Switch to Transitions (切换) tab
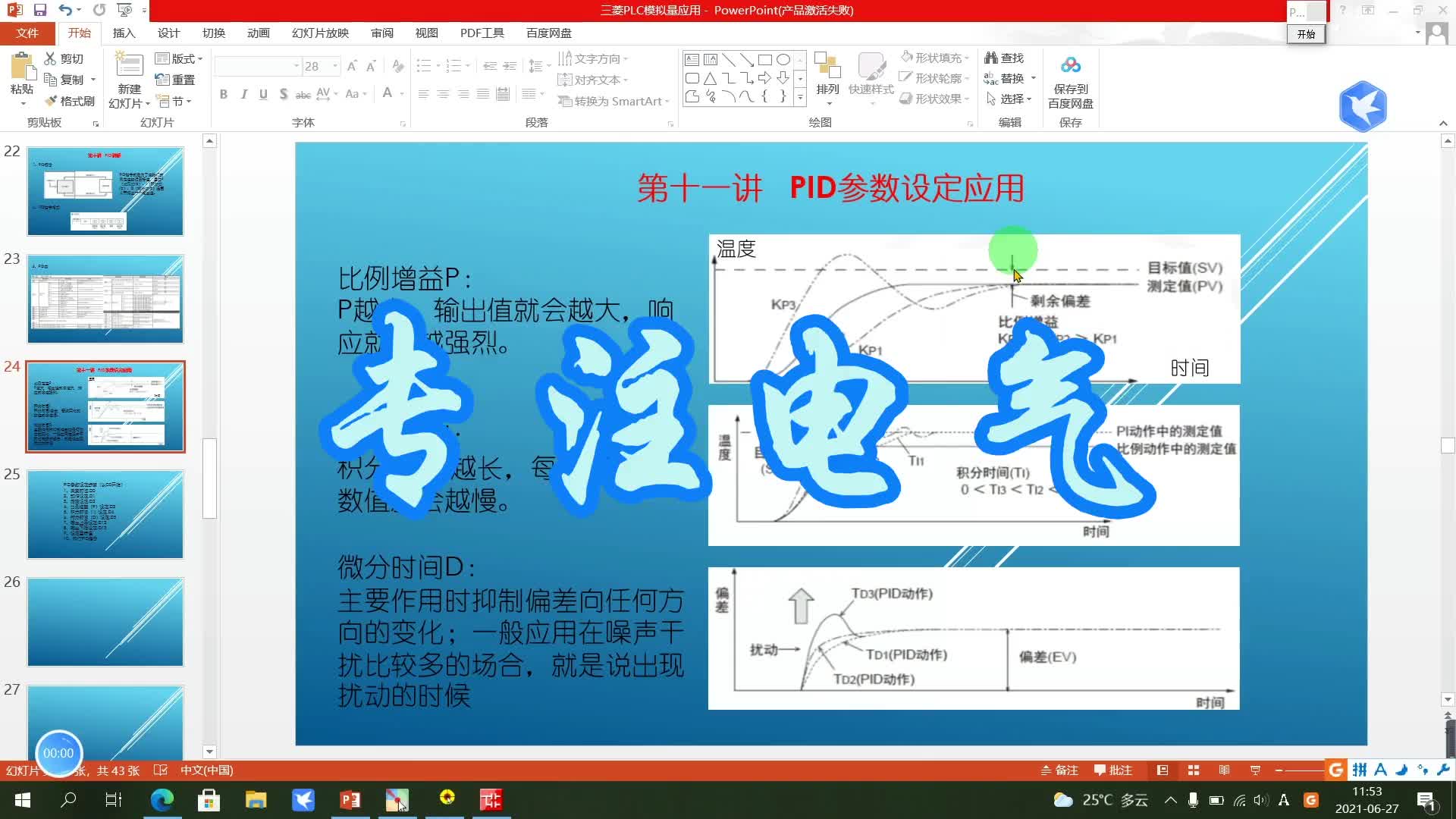The width and height of the screenshot is (1456, 819). click(214, 33)
